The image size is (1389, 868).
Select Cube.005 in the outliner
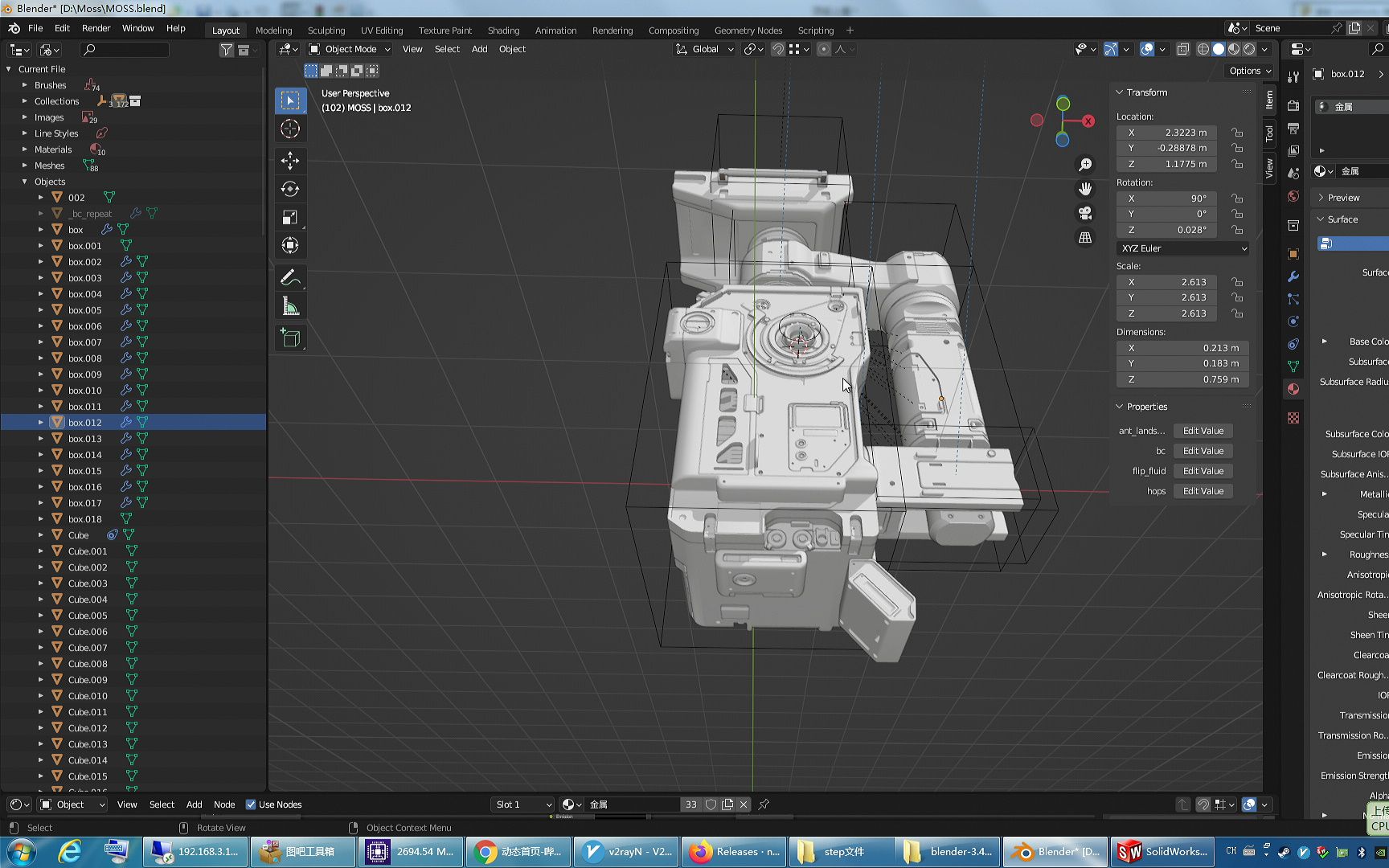[88, 616]
